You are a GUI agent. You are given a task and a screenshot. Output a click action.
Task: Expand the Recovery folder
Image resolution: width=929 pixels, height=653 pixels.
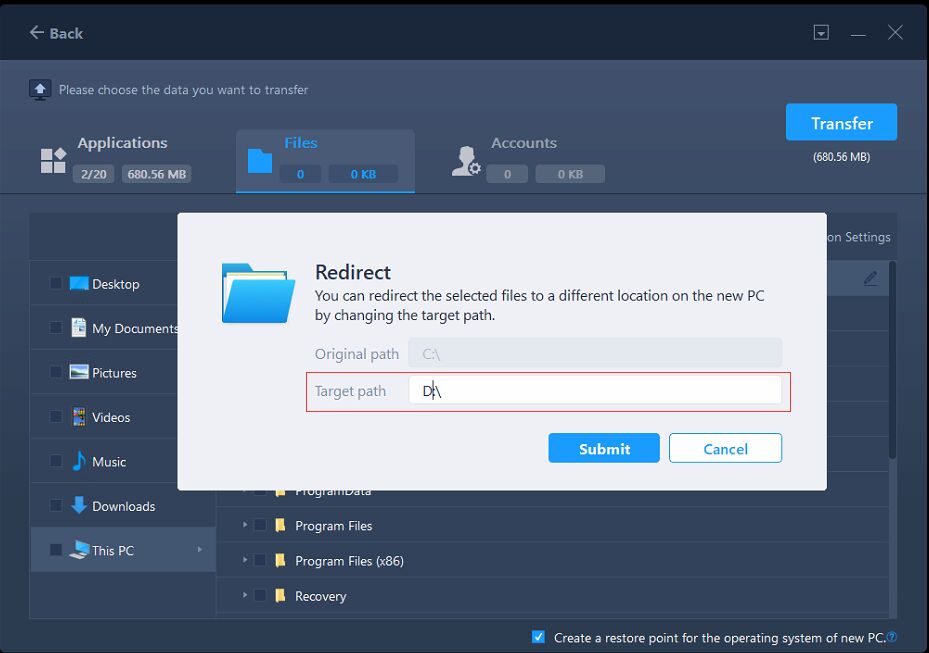tap(244, 595)
